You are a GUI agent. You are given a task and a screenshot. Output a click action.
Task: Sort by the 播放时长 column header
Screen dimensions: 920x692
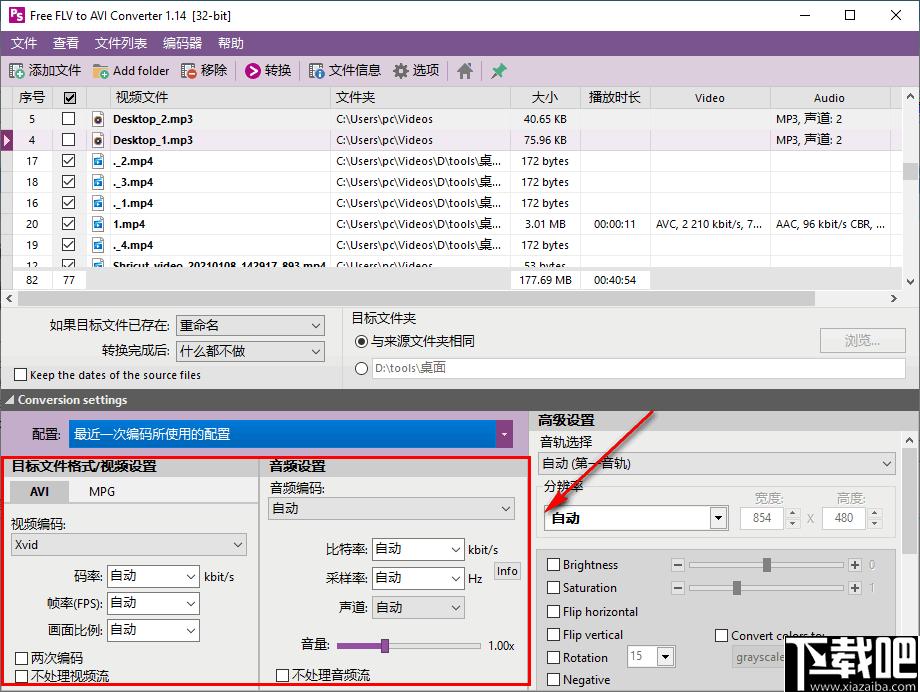(615, 98)
